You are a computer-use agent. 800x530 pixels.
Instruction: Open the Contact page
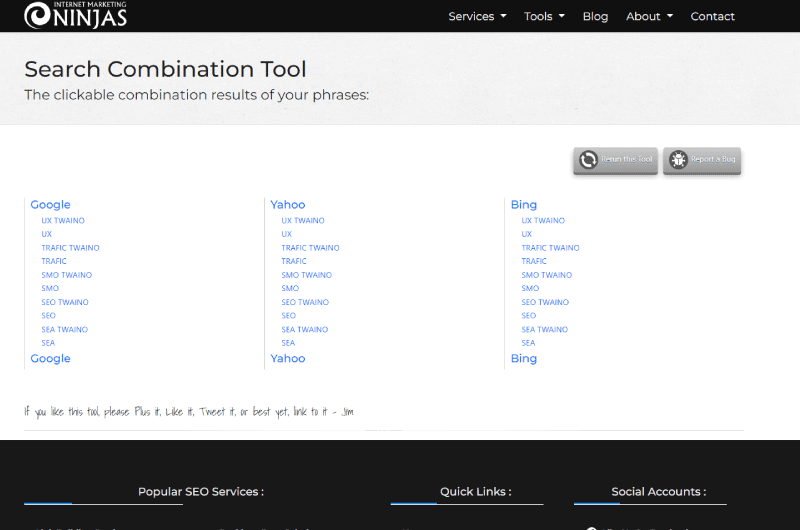(712, 16)
